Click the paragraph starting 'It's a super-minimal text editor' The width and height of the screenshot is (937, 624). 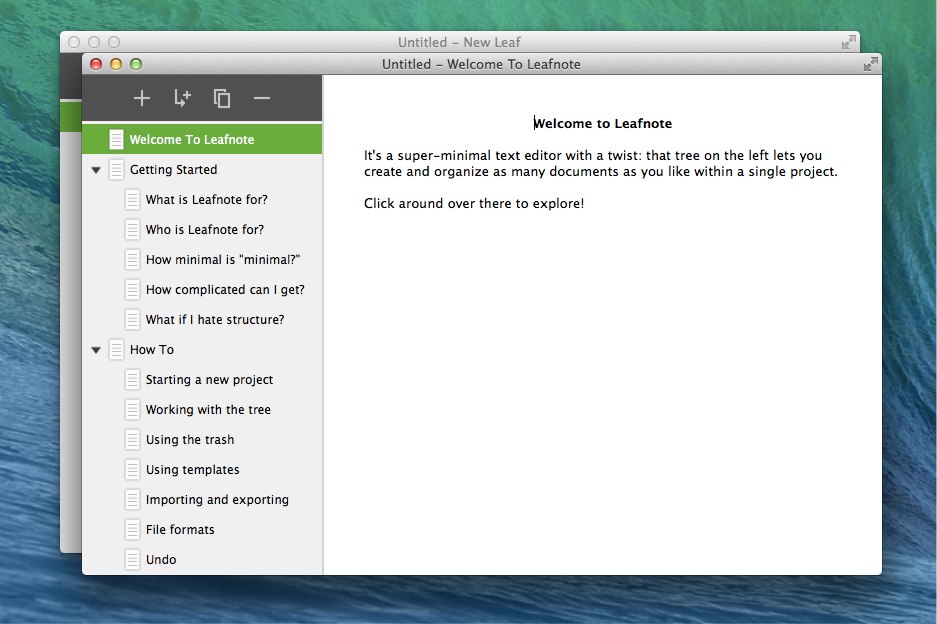[x=601, y=163]
